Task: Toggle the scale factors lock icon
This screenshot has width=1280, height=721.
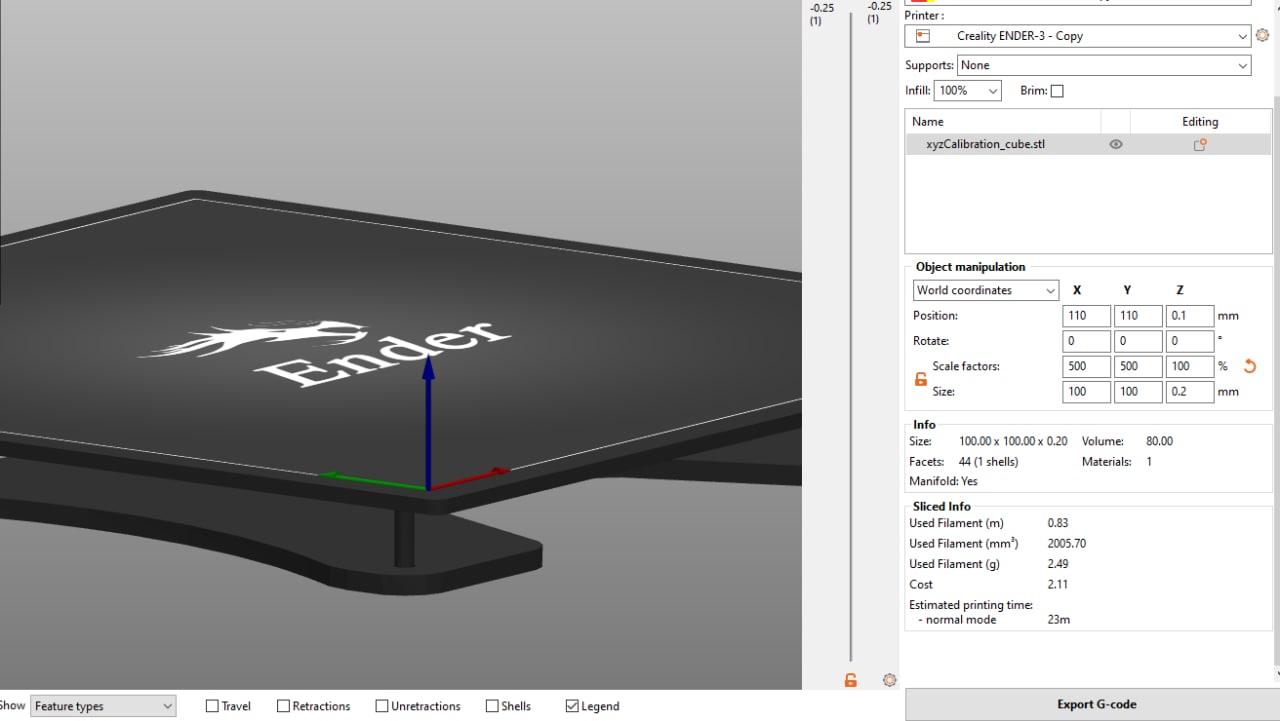Action: [921, 379]
